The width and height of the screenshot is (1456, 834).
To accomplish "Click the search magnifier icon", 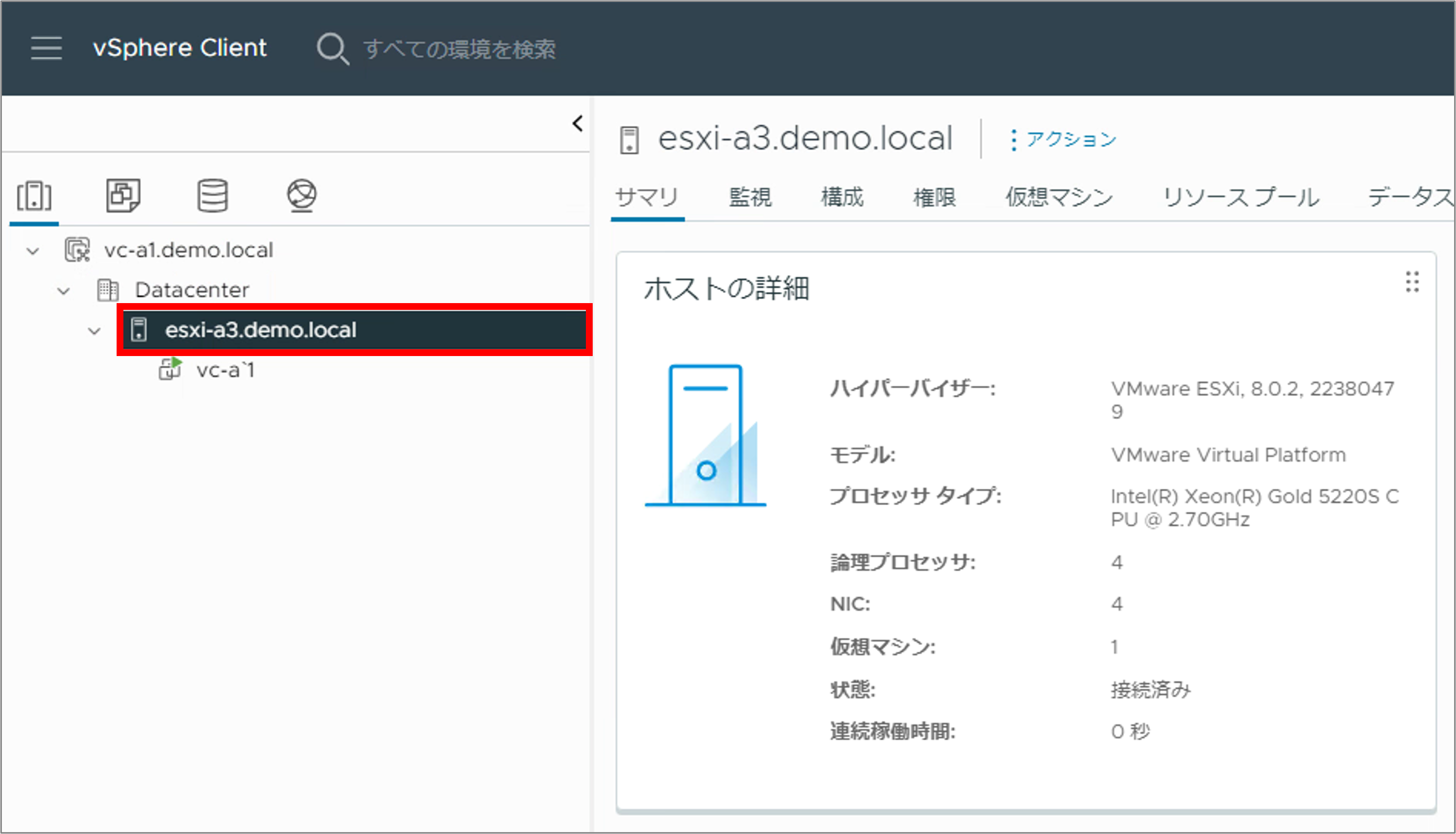I will click(x=332, y=49).
